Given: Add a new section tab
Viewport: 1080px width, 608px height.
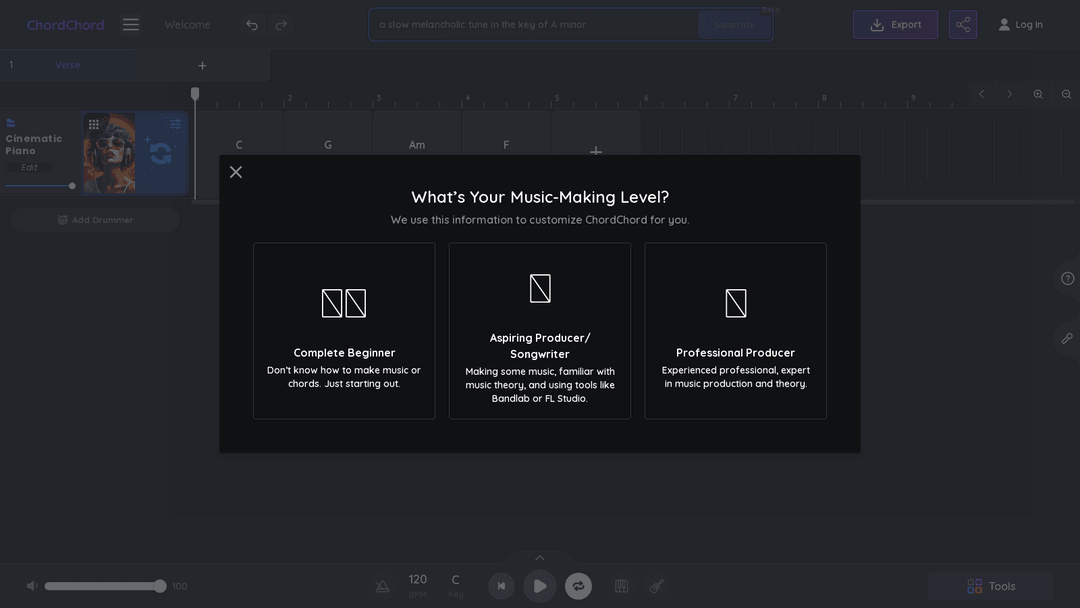Looking at the screenshot, I should point(202,66).
